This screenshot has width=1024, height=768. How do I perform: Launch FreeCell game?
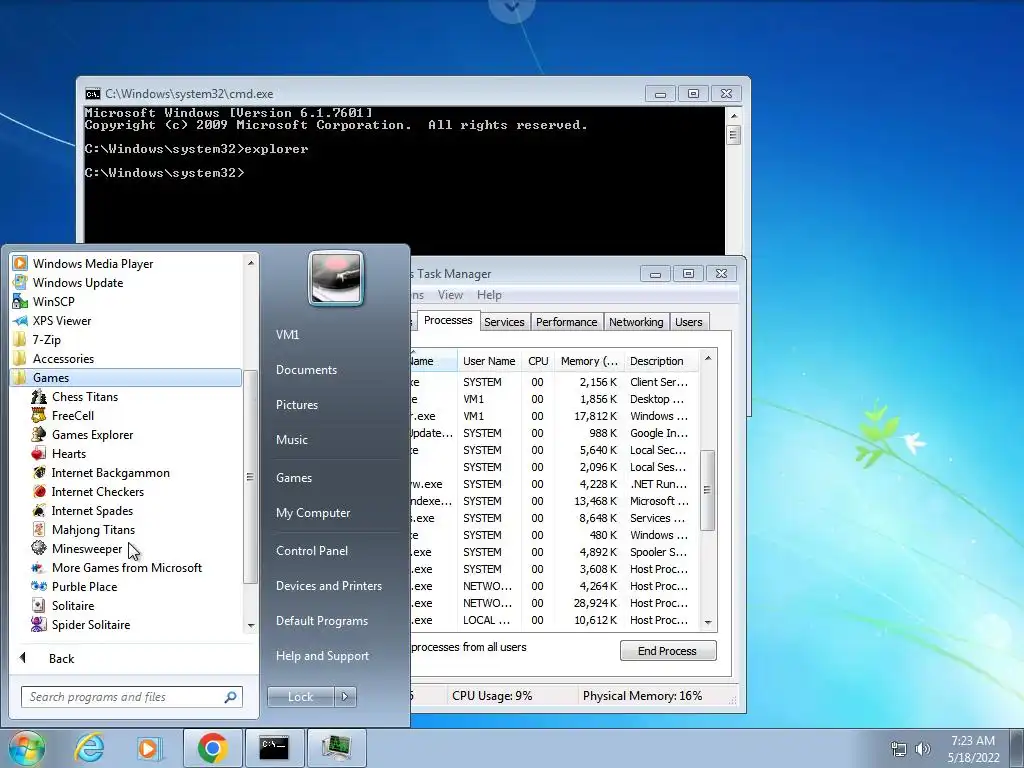point(72,416)
